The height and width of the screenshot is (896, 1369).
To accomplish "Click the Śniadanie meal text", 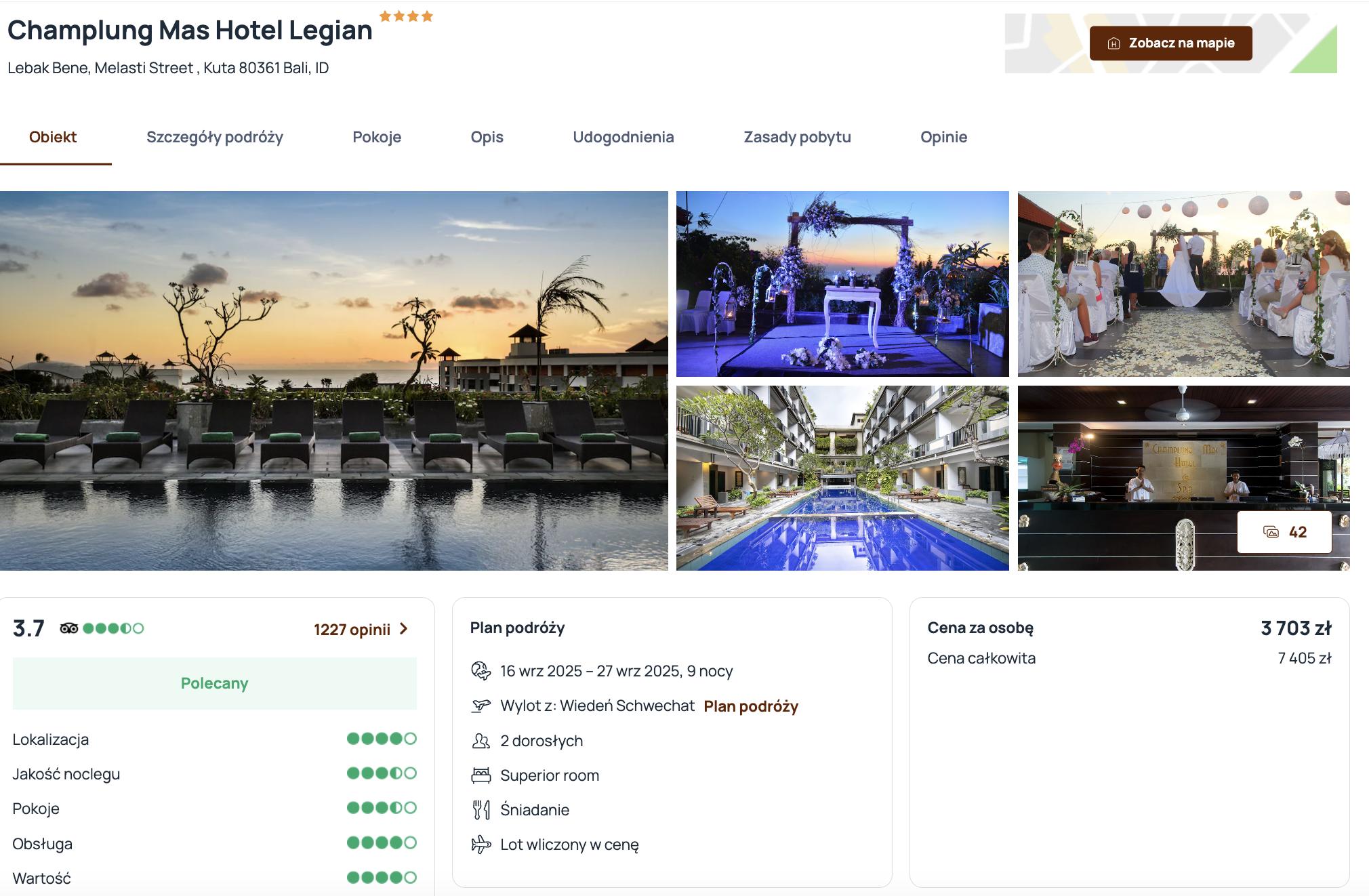I will [535, 810].
